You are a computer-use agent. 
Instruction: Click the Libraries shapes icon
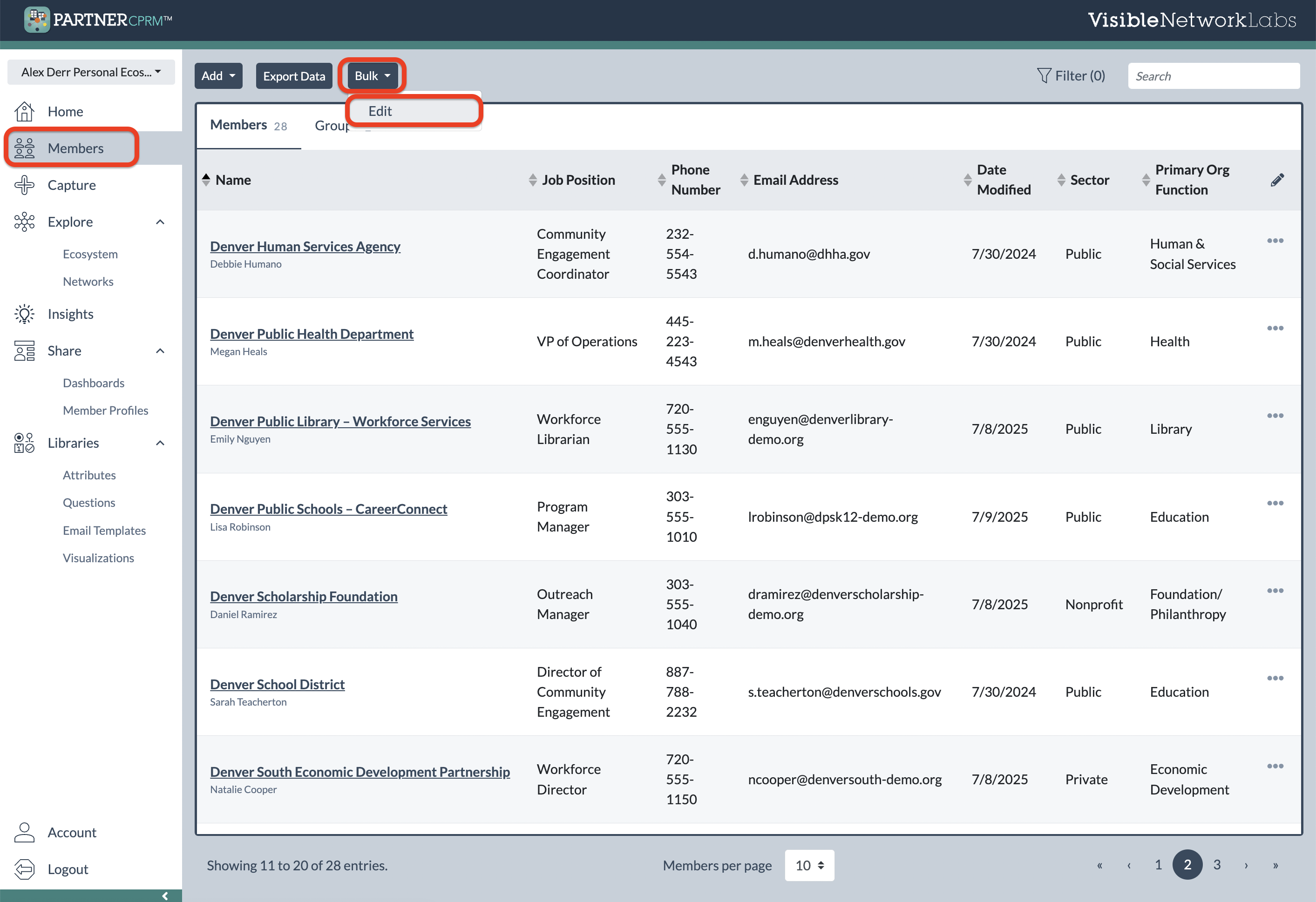tap(24, 443)
